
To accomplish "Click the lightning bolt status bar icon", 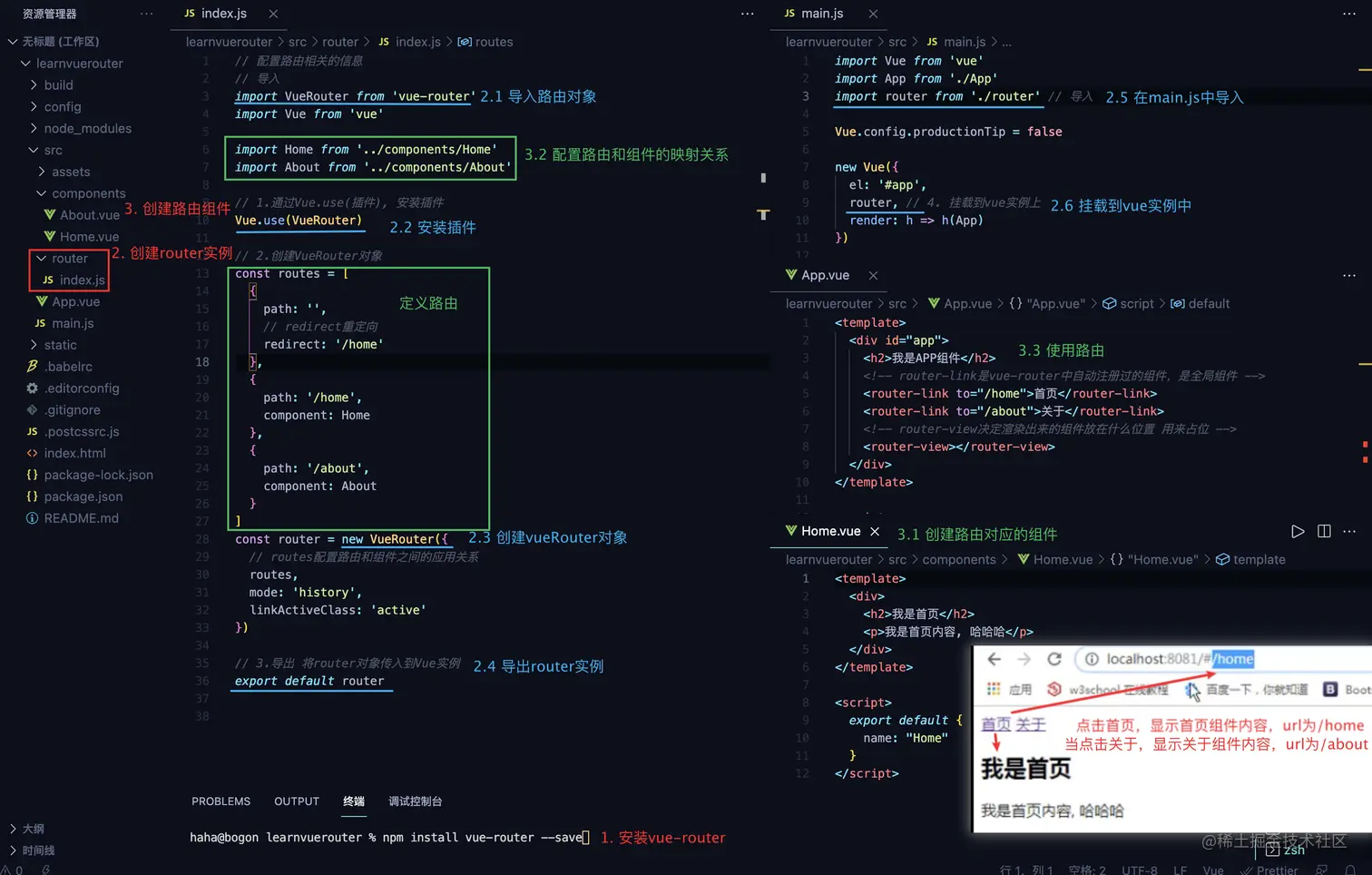I will point(45,870).
